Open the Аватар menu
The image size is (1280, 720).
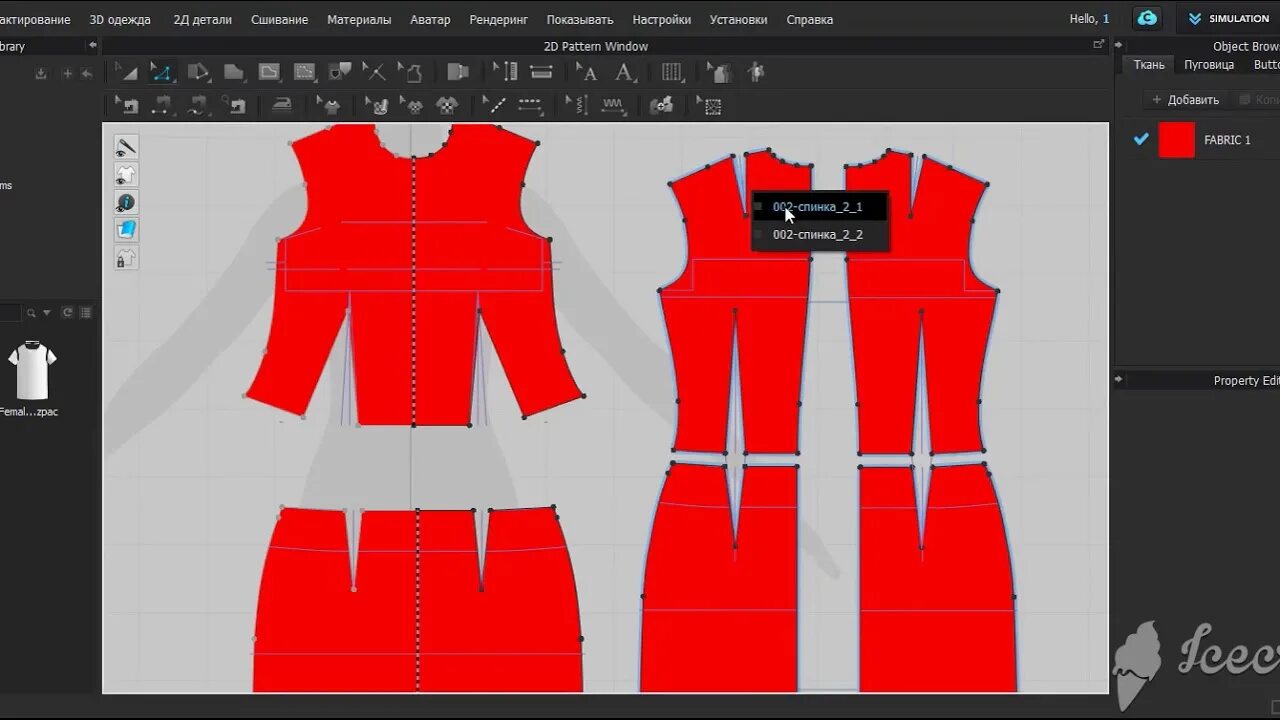[430, 19]
